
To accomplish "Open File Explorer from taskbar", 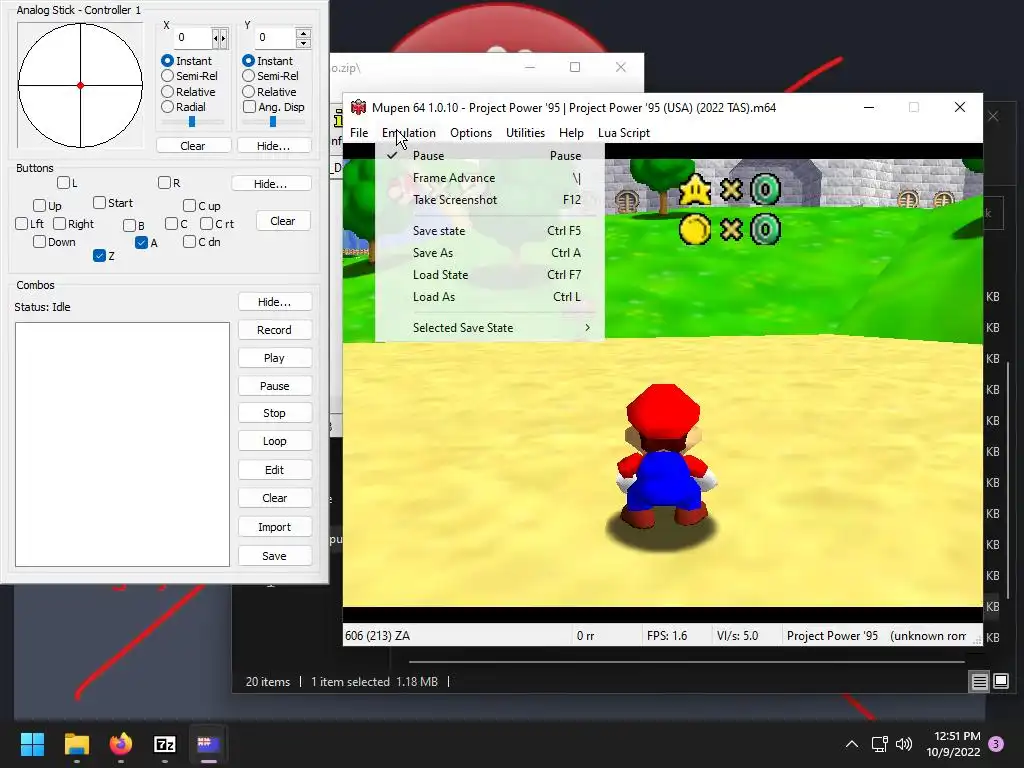I will pyautogui.click(x=76, y=744).
